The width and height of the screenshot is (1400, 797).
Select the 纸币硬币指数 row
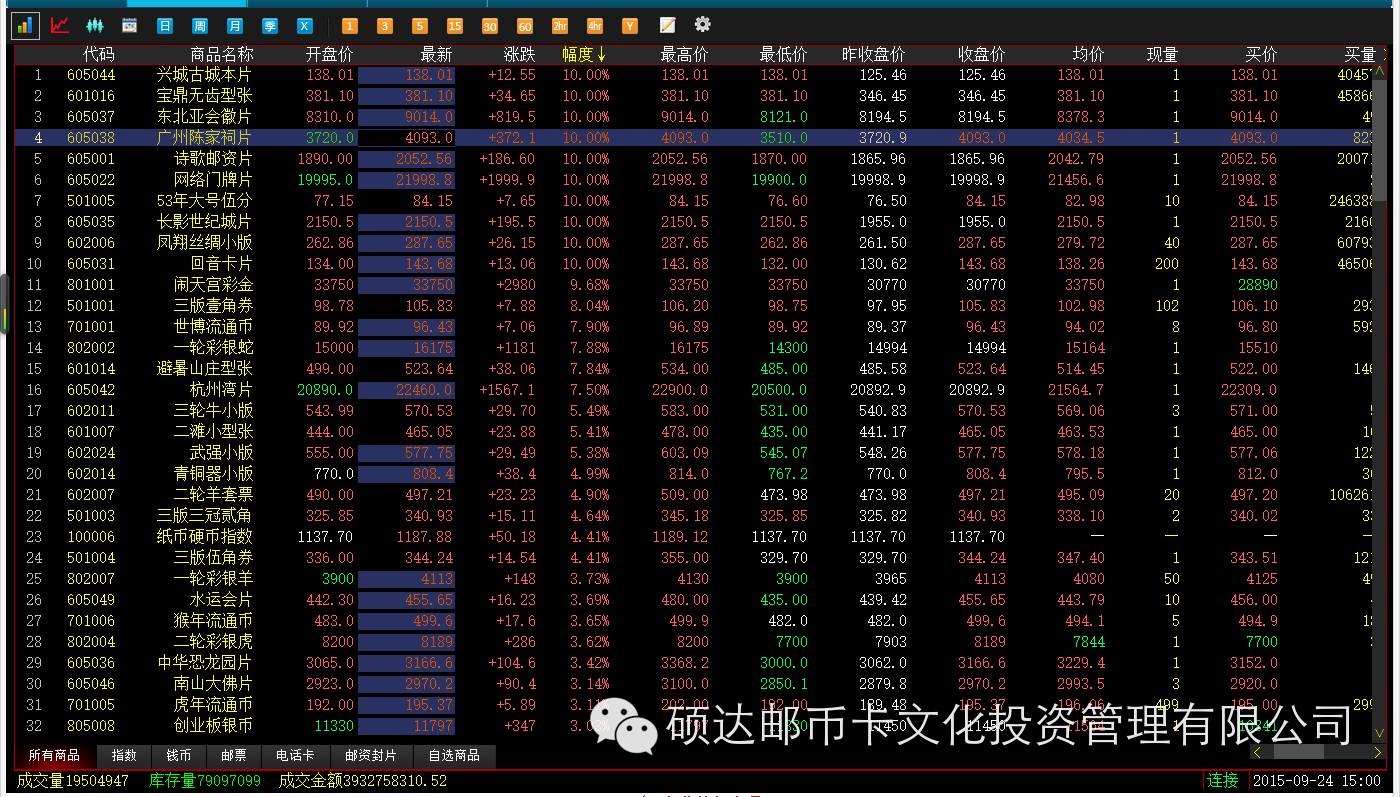(695, 537)
